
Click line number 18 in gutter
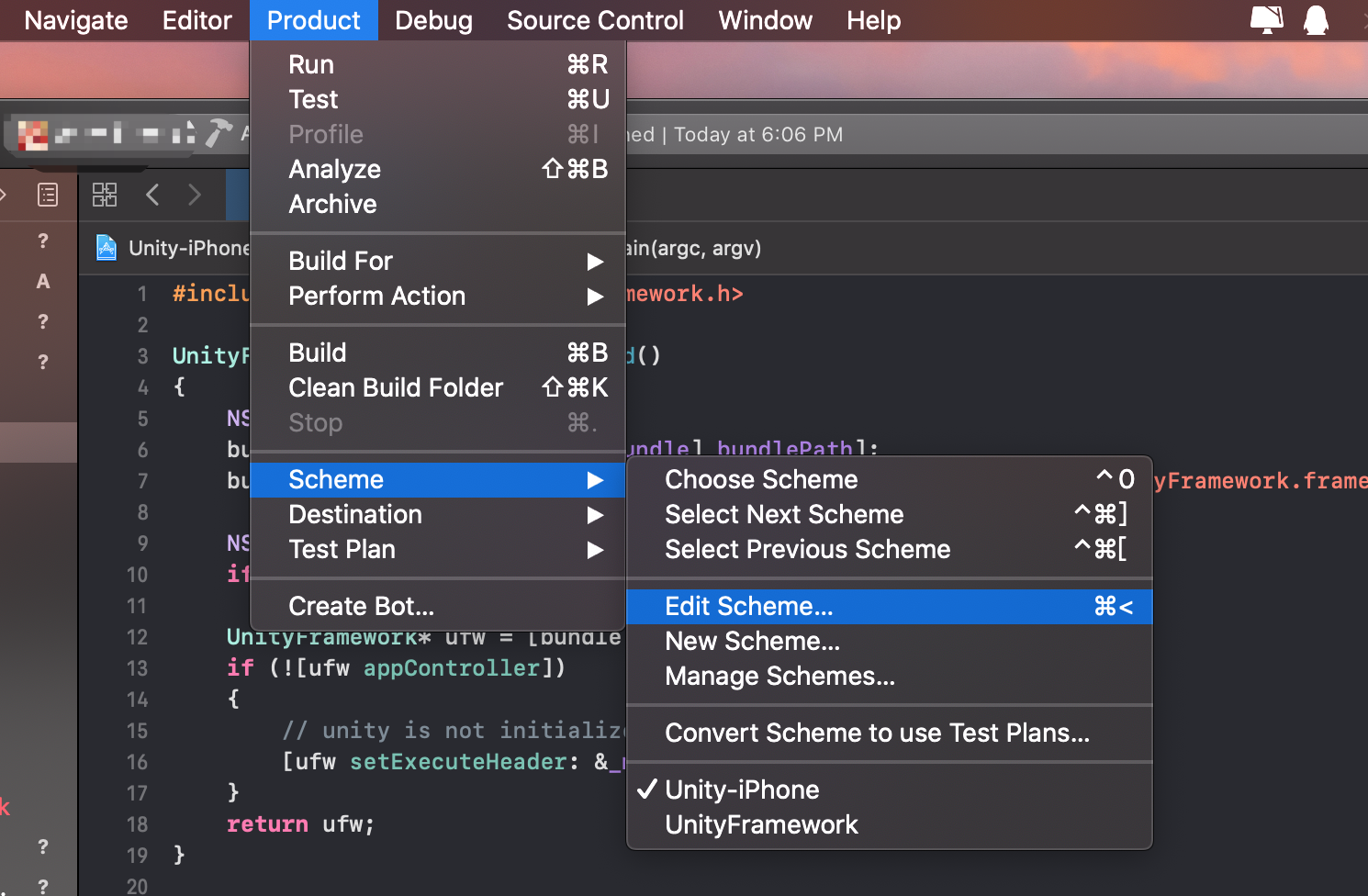click(x=137, y=824)
